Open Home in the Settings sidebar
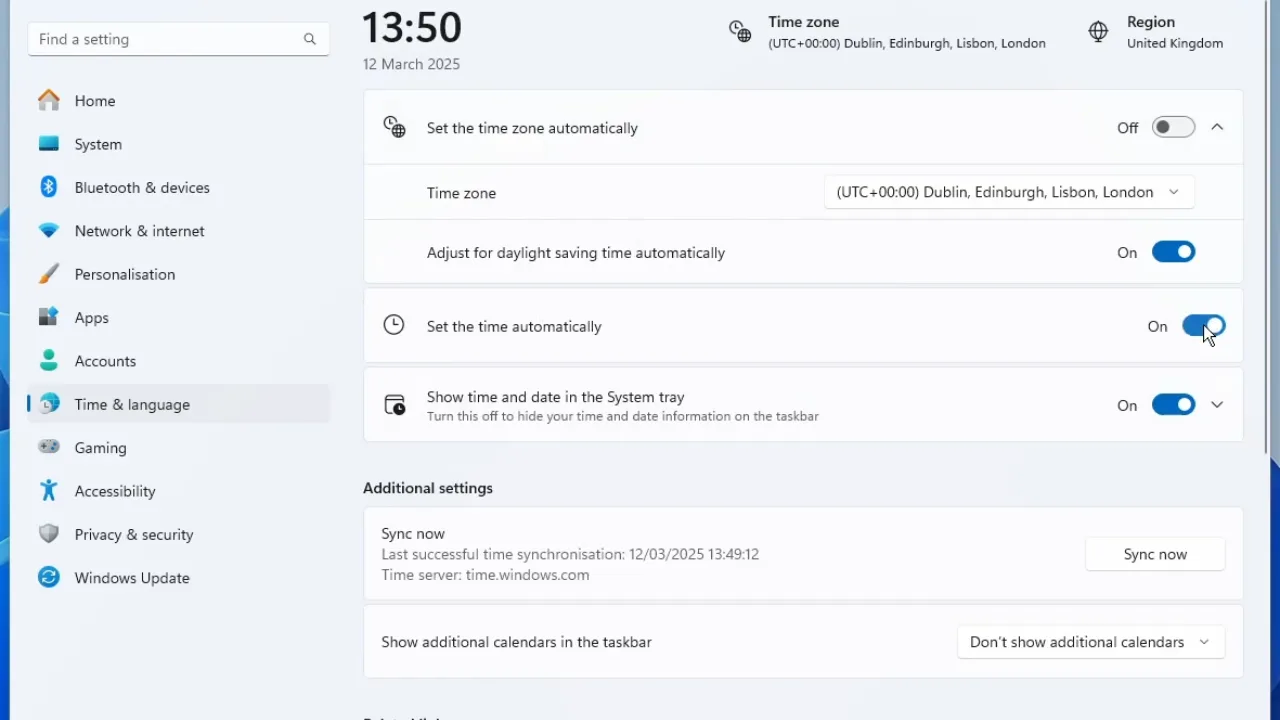Screen dimensions: 1280x720 pos(95,100)
